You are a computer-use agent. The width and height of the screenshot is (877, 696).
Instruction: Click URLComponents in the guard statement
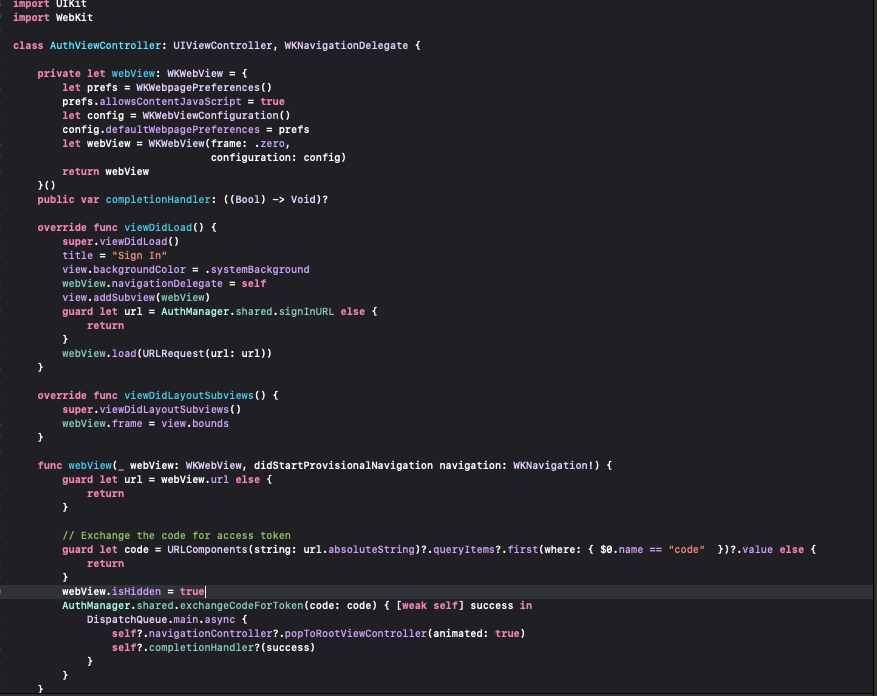[x=208, y=549]
